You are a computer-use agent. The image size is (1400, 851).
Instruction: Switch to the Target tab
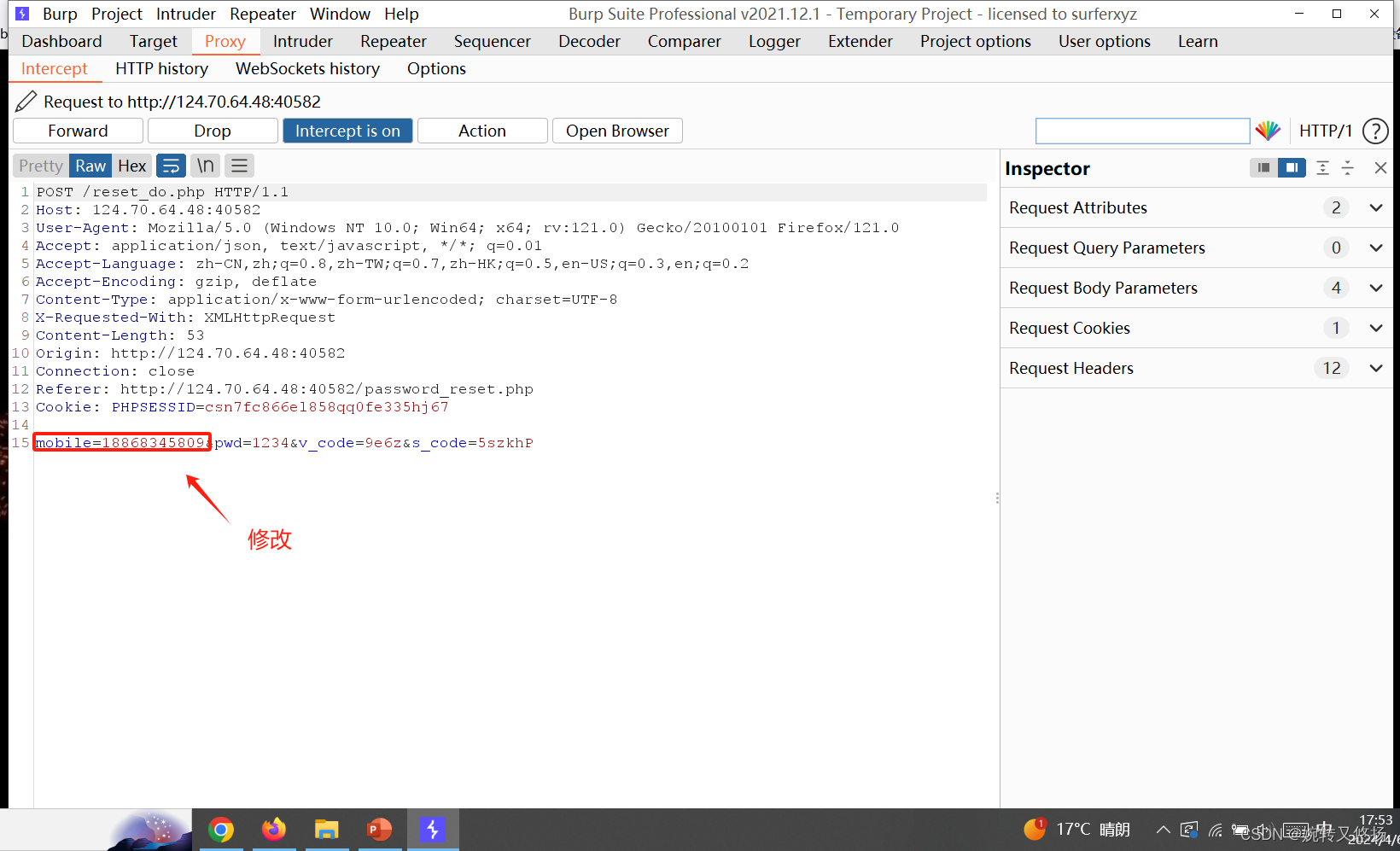coord(154,41)
